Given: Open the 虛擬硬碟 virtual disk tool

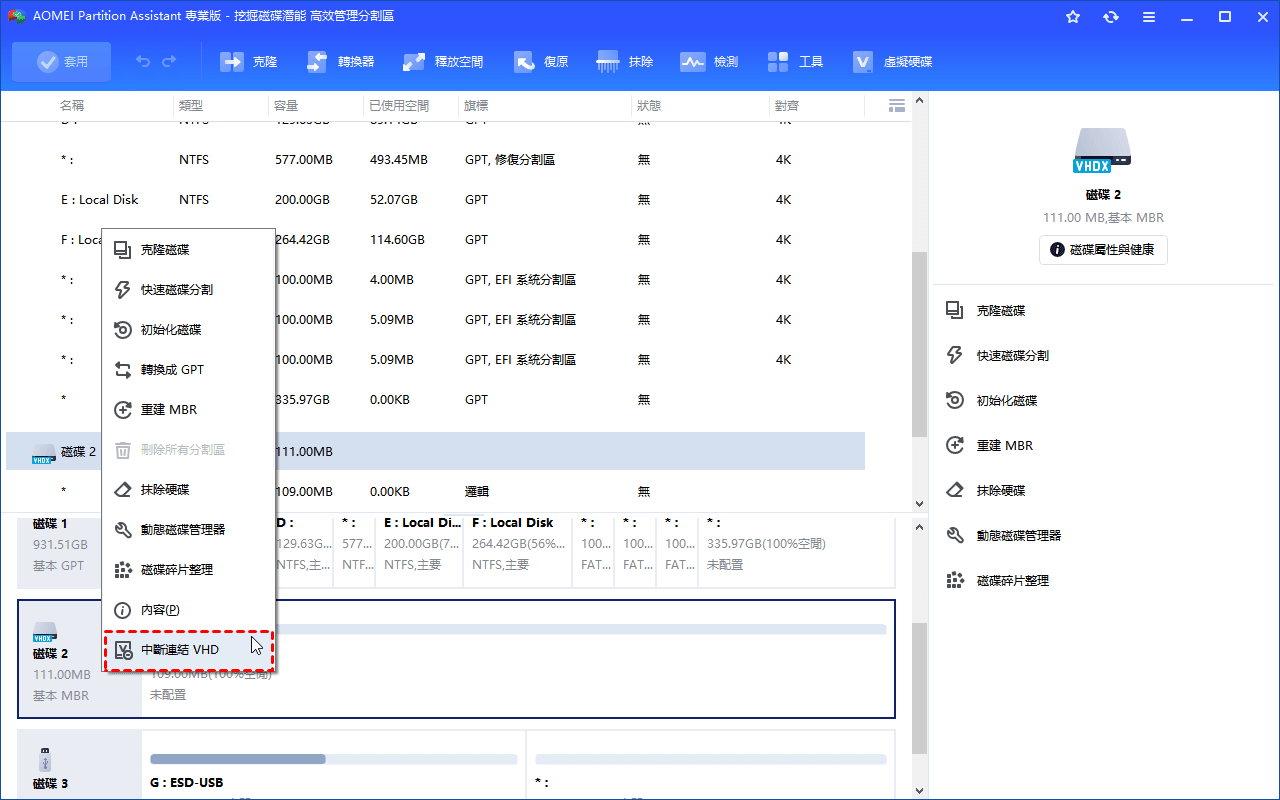Looking at the screenshot, I should click(892, 62).
